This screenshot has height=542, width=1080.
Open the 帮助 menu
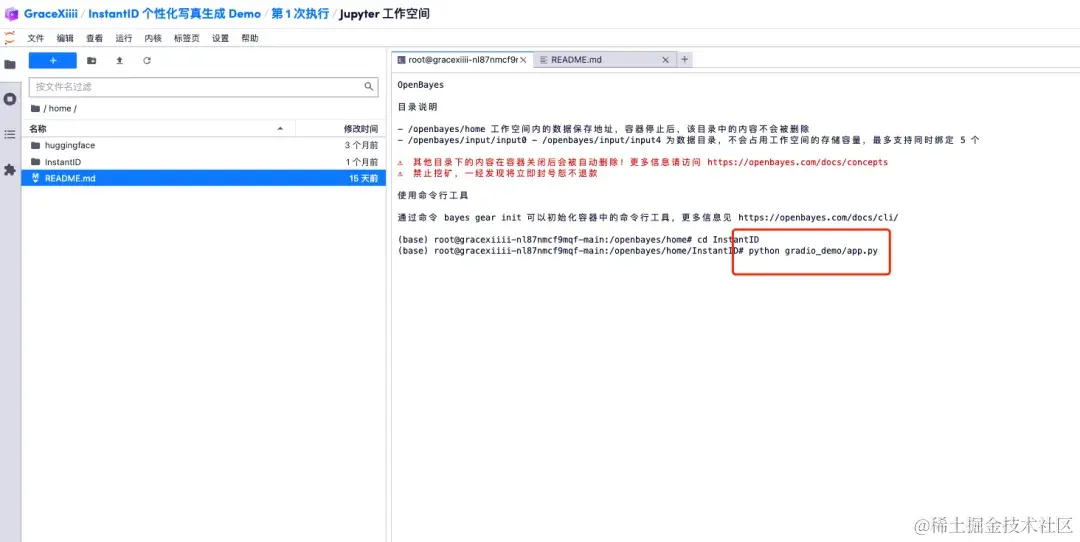pyautogui.click(x=250, y=39)
